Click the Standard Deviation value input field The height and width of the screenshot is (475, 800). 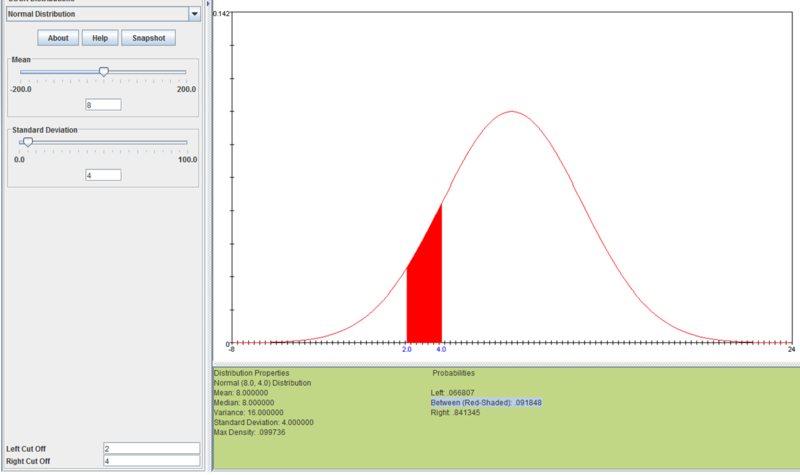pos(103,176)
